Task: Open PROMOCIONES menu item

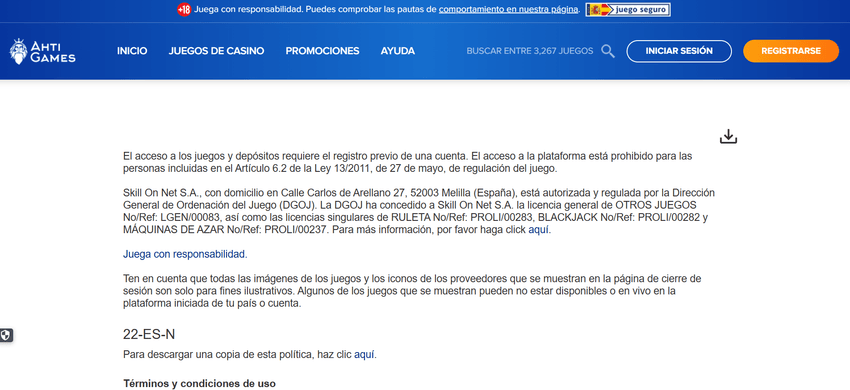Action: (323, 51)
